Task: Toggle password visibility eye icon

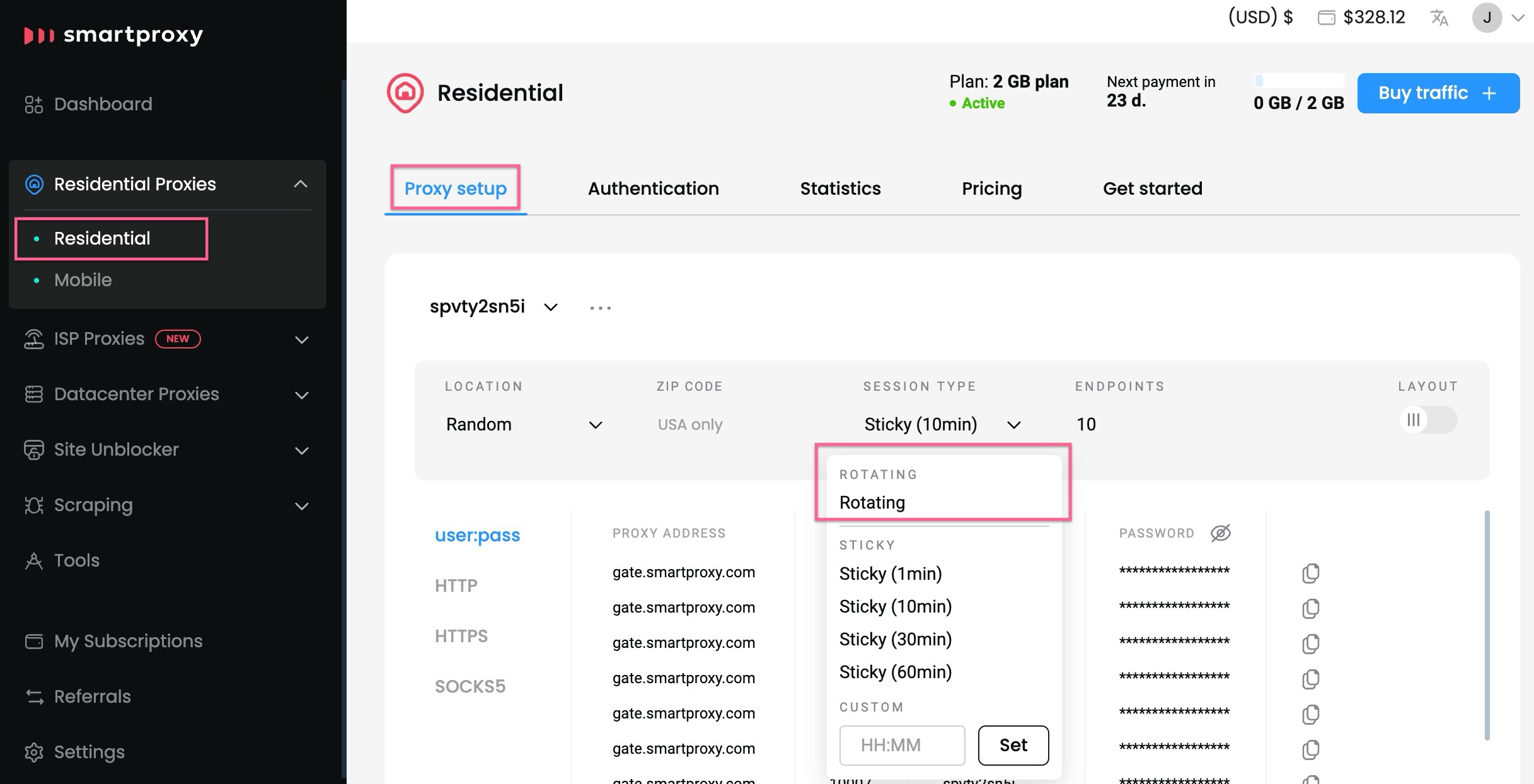Action: pyautogui.click(x=1221, y=533)
